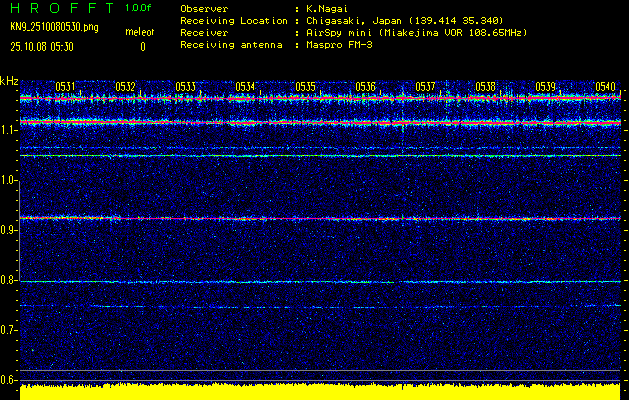629x400 pixels.
Task: Click the 1.00f version label
Action: 139,8
